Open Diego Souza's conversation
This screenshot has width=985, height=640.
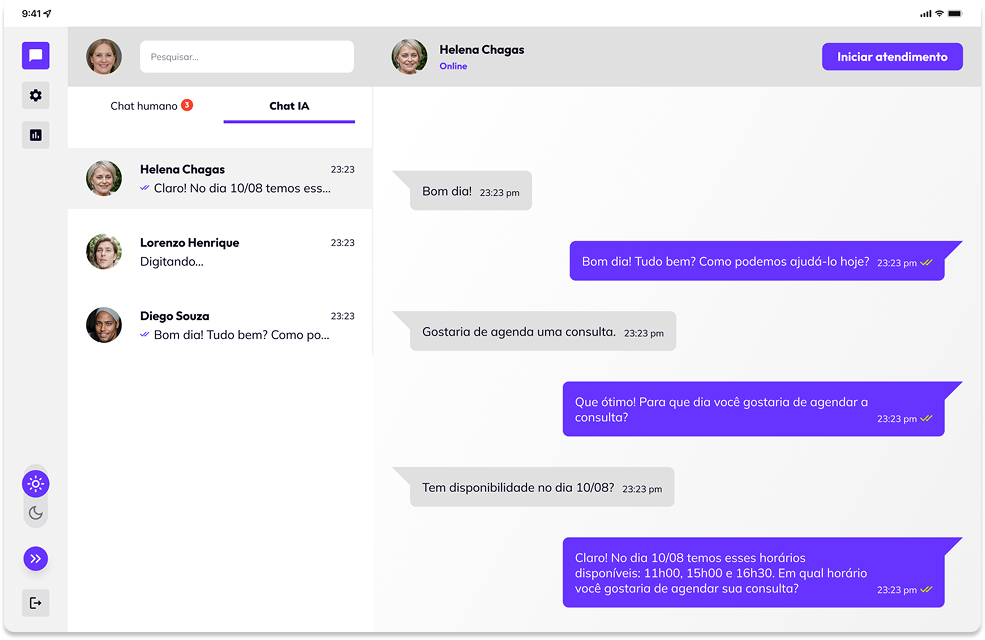click(x=220, y=325)
